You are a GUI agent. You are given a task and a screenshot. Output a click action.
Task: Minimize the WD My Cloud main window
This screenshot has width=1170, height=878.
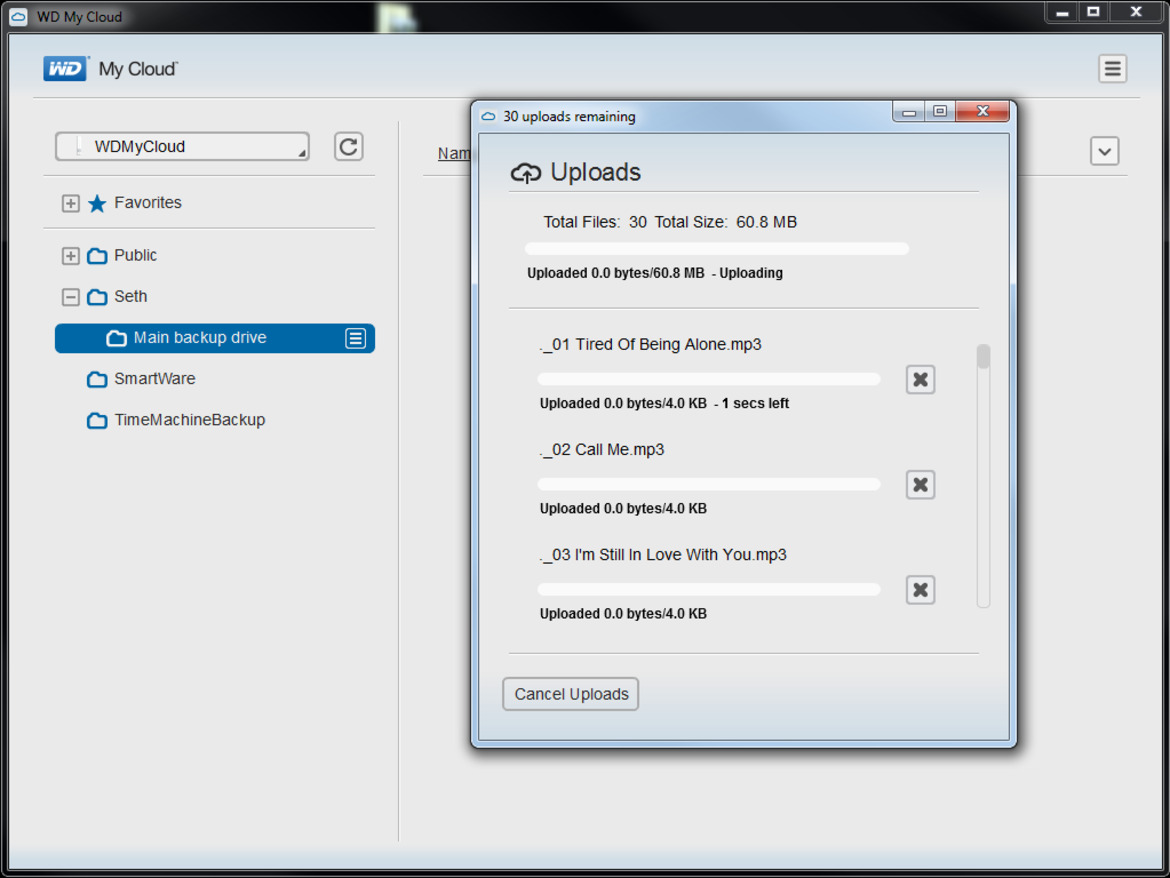(1062, 12)
